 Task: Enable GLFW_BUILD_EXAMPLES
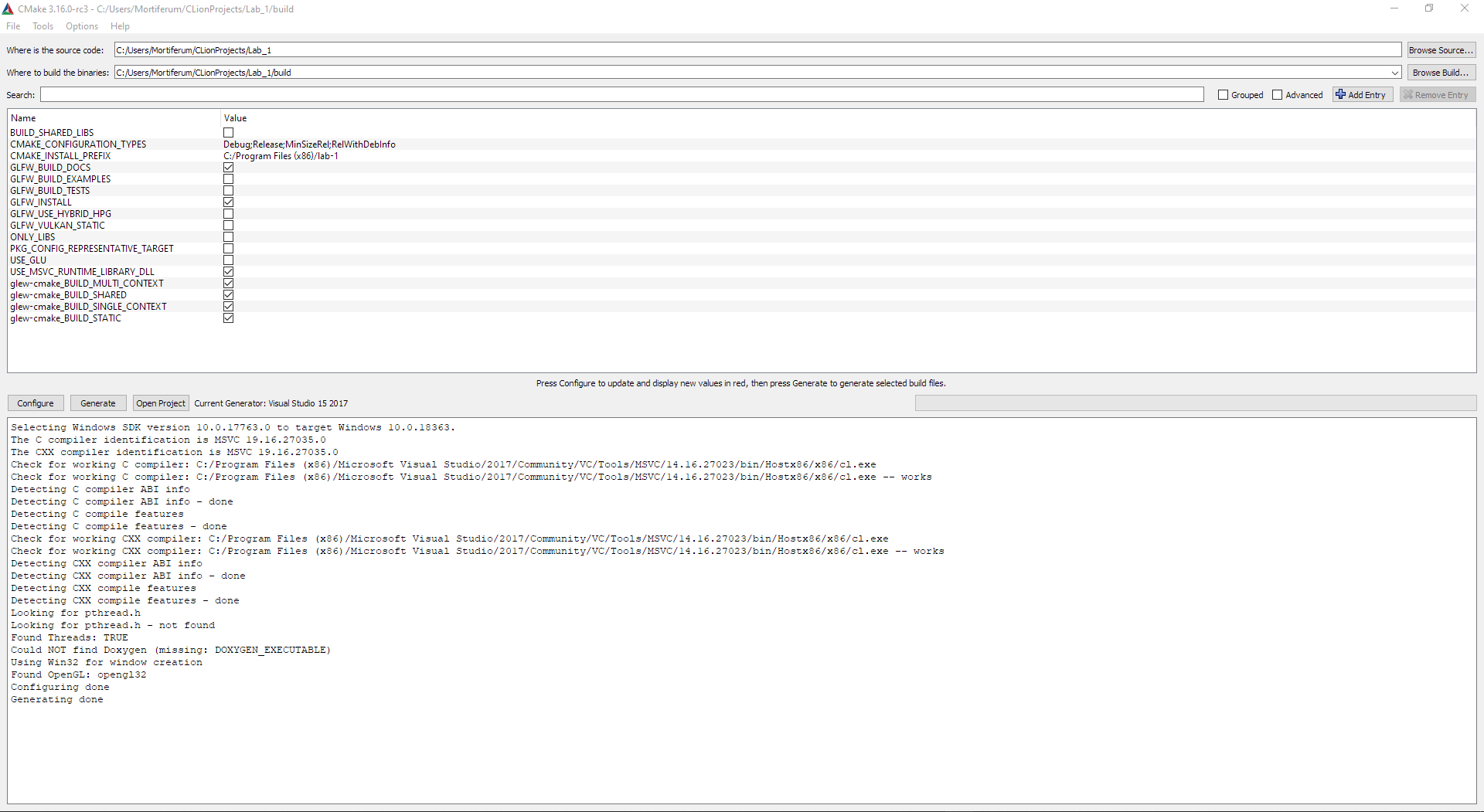(228, 178)
